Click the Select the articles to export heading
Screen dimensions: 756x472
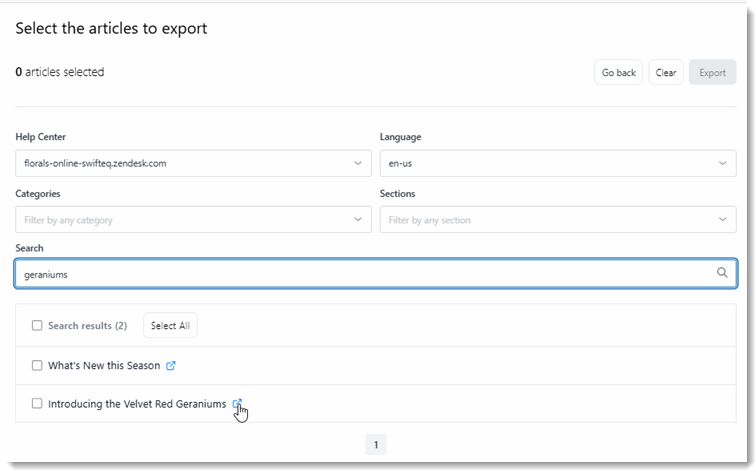click(111, 28)
